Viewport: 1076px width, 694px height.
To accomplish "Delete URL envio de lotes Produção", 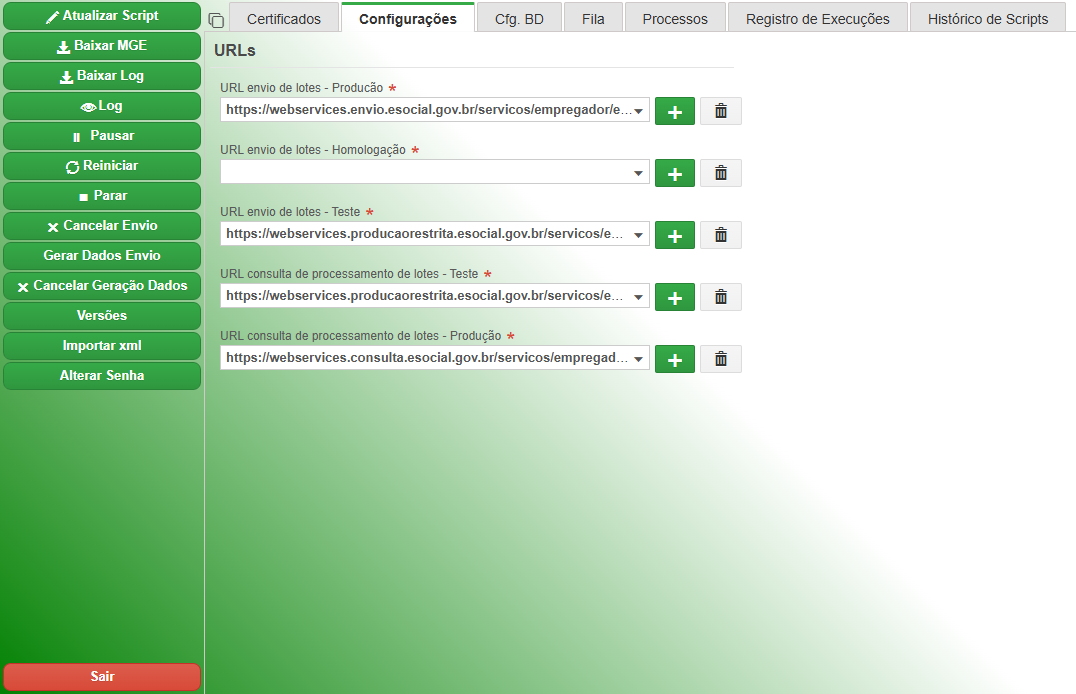I will pyautogui.click(x=721, y=111).
